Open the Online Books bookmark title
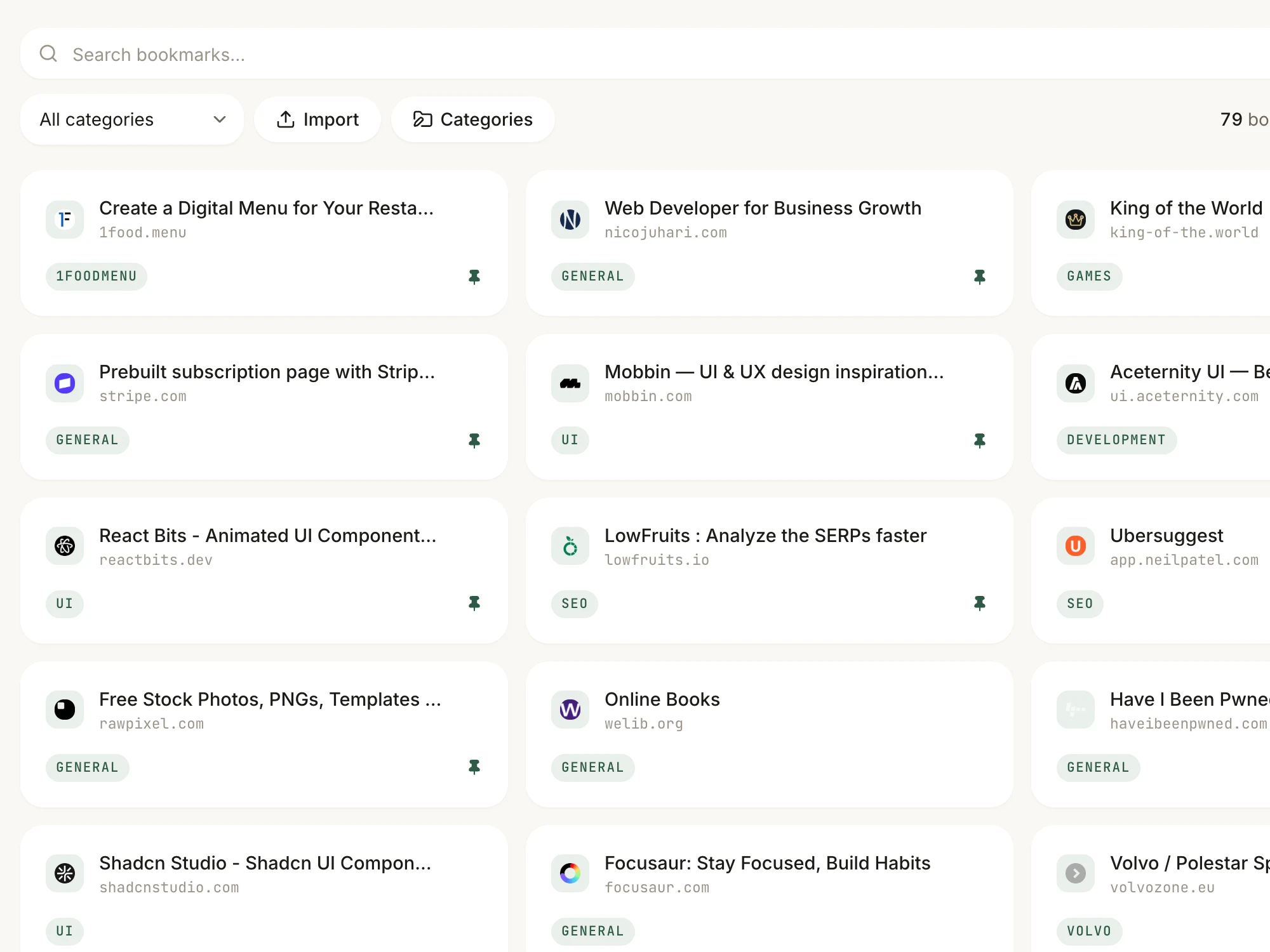The width and height of the screenshot is (1270, 952). pyautogui.click(x=662, y=699)
